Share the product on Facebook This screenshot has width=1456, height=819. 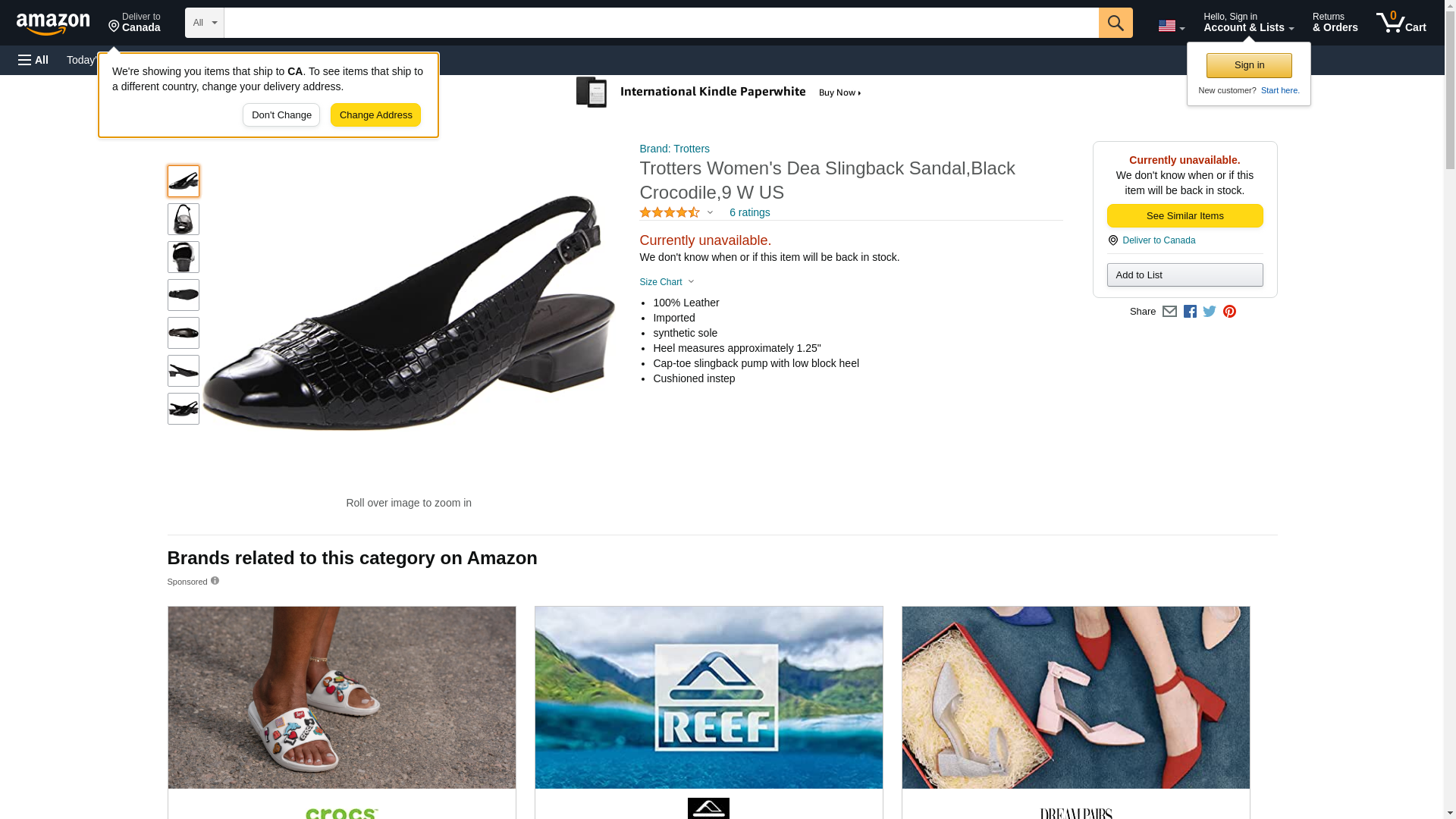point(1190,312)
